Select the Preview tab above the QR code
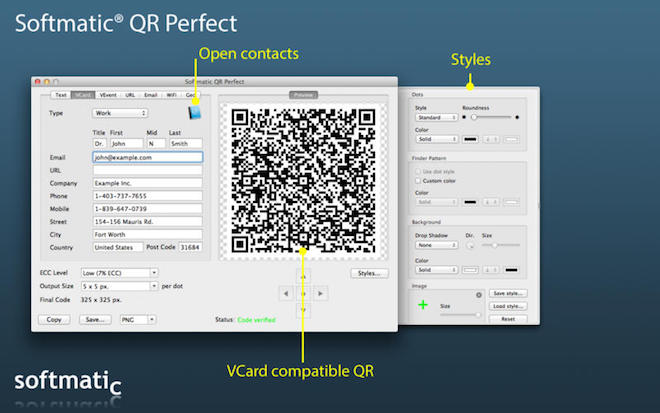The height and width of the screenshot is (413, 660). (303, 95)
